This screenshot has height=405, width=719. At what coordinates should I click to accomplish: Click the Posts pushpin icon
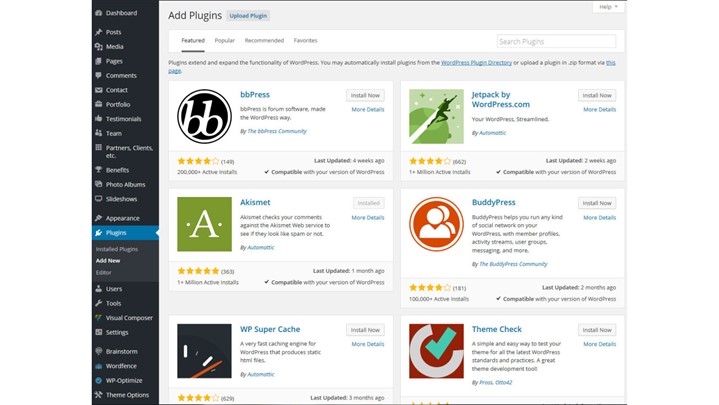click(99, 32)
